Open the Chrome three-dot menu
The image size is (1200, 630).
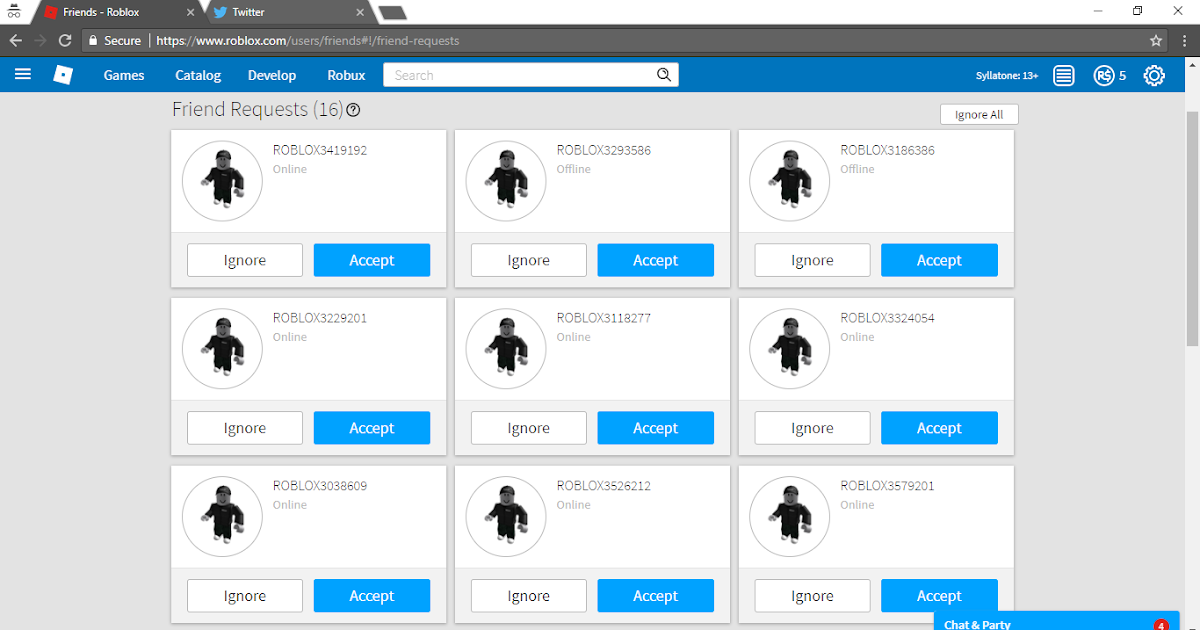(x=1183, y=41)
